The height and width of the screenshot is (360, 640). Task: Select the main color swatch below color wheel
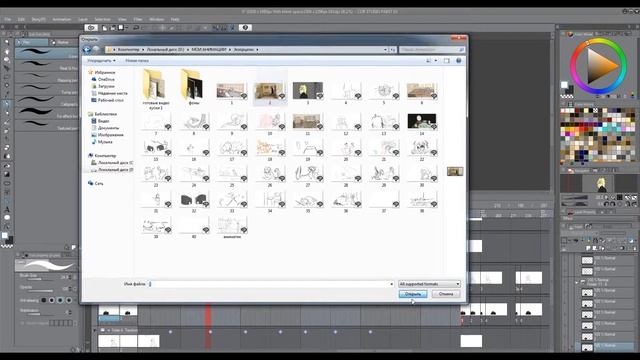click(x=564, y=85)
